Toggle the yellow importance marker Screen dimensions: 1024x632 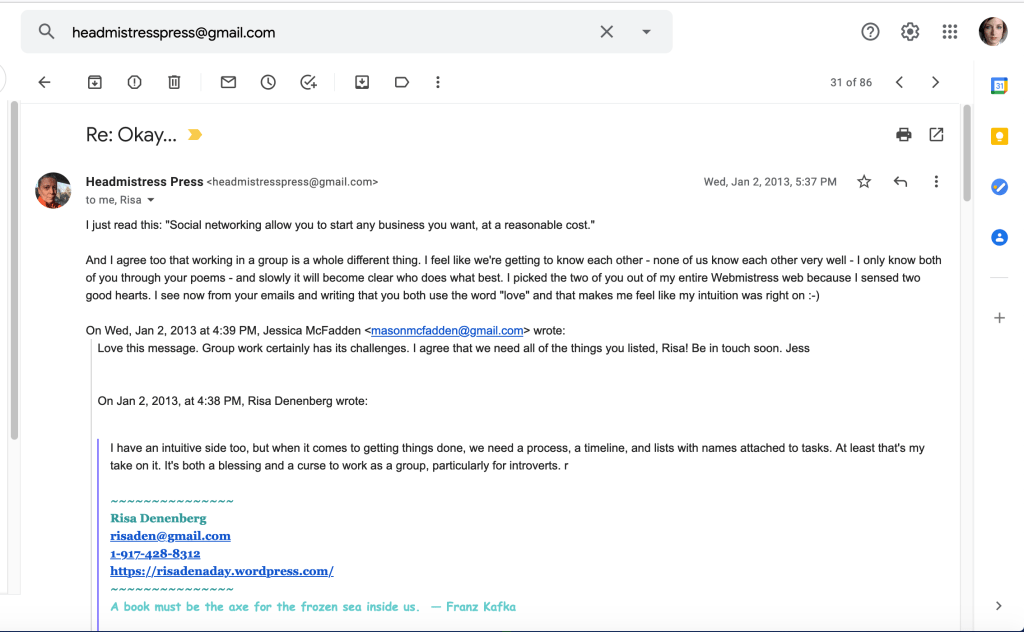(195, 135)
